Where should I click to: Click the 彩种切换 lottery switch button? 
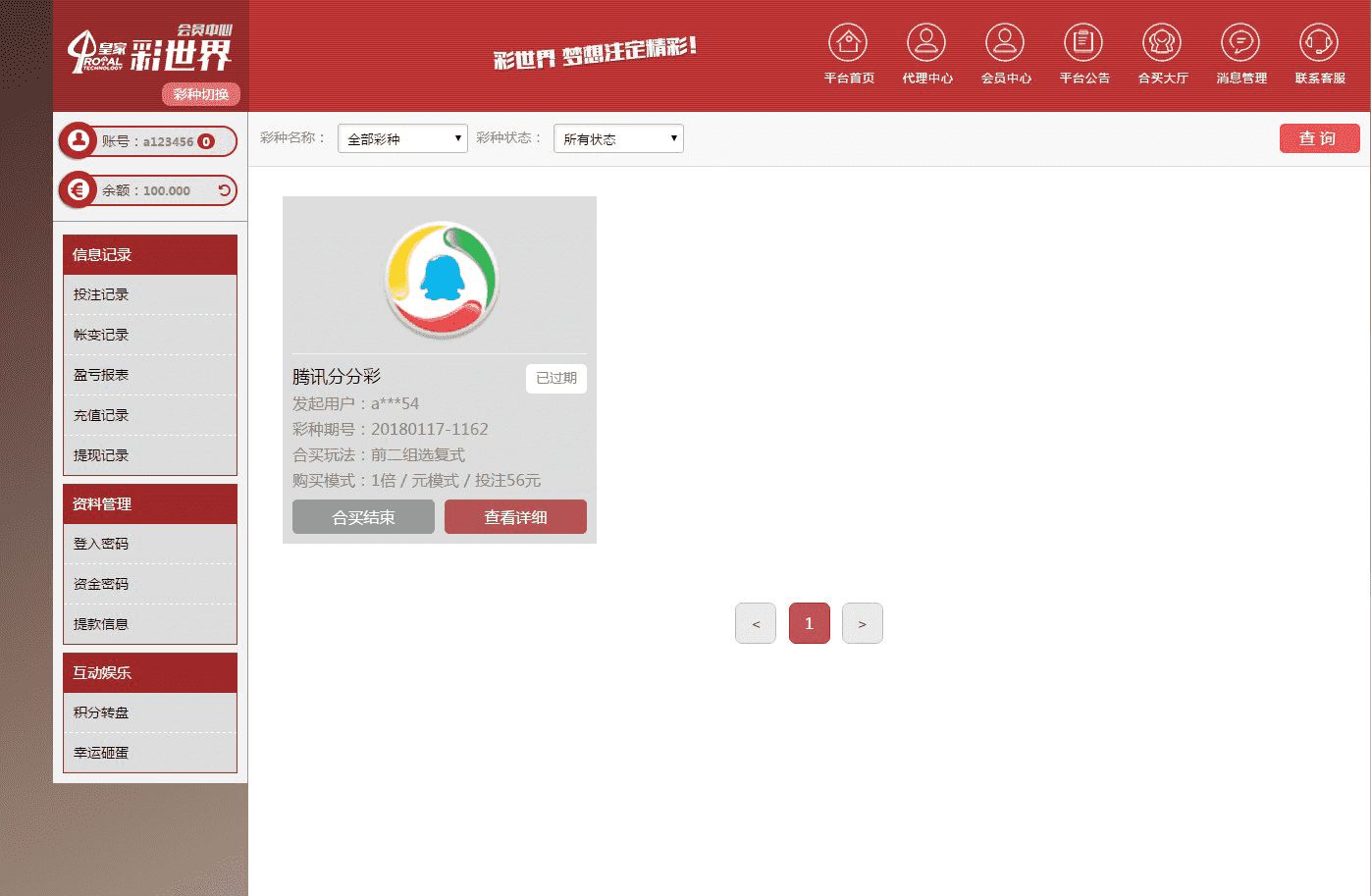coord(201,94)
